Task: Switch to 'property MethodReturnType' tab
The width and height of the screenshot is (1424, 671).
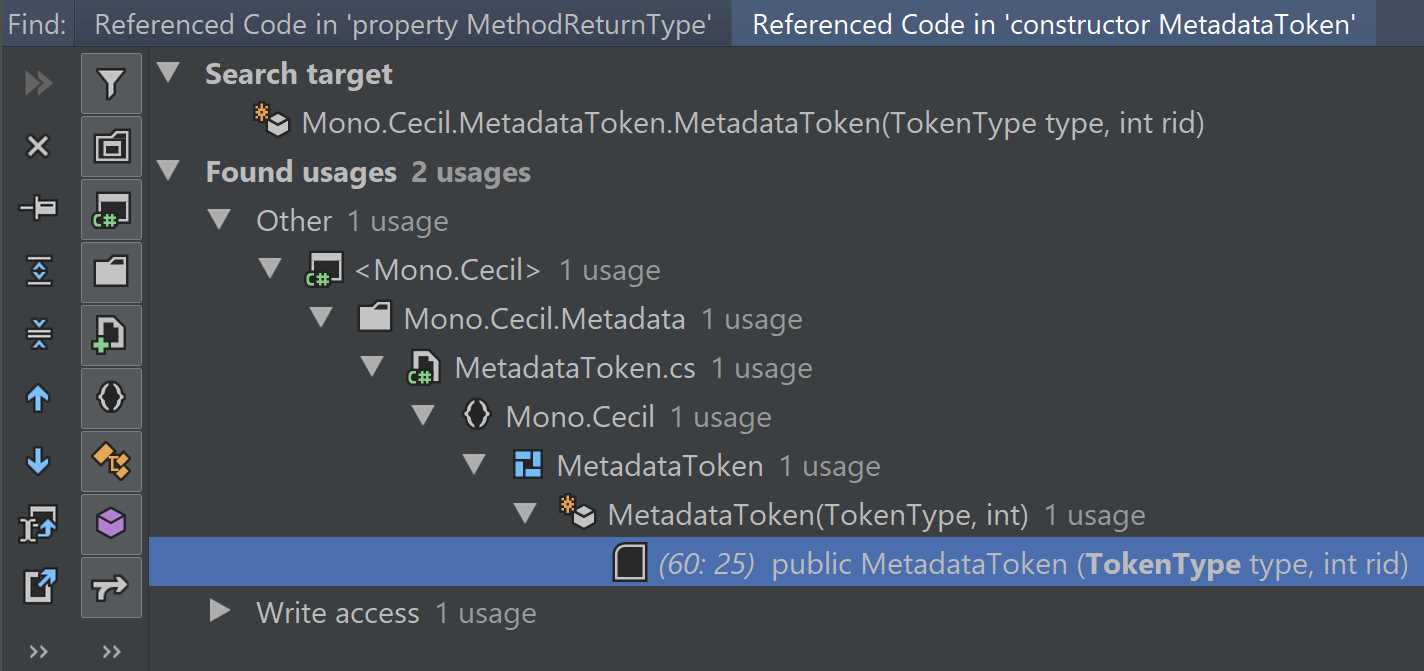Action: point(403,25)
